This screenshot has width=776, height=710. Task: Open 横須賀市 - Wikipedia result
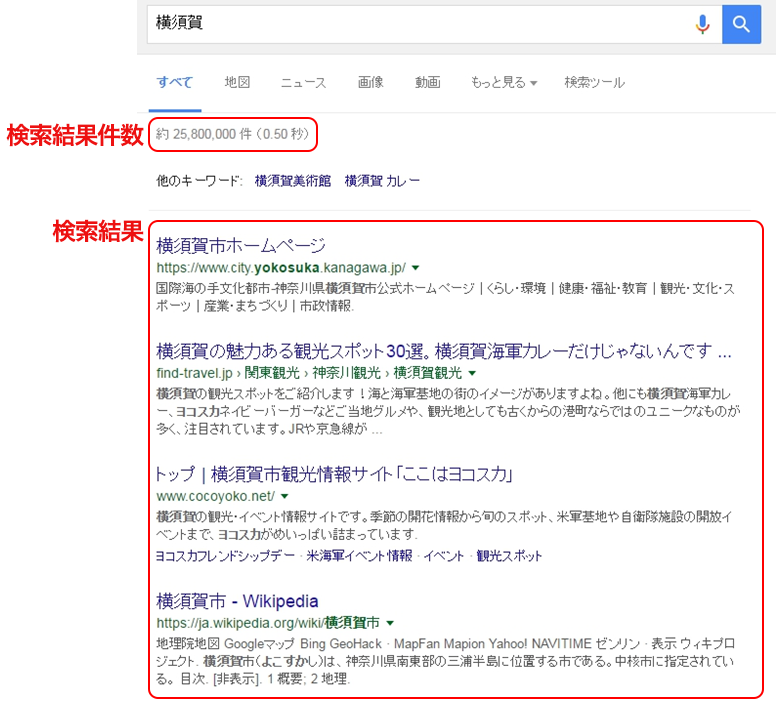237,601
